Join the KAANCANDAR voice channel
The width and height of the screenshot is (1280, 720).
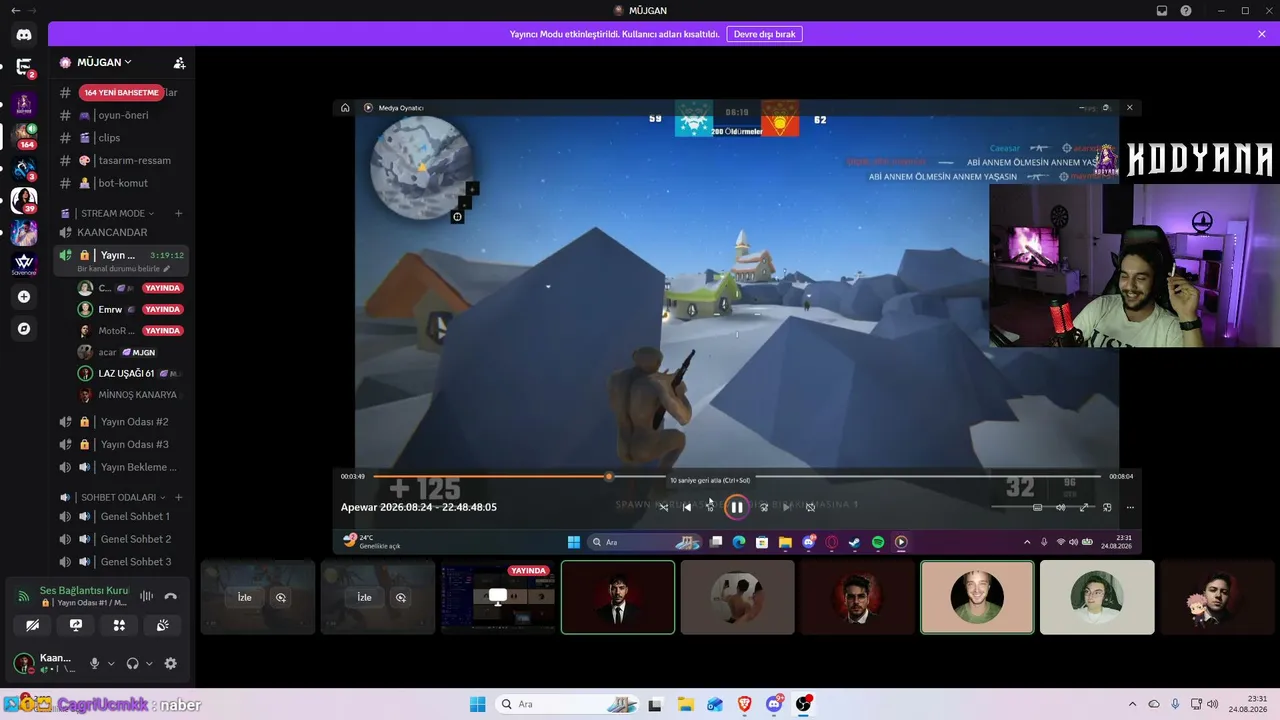tap(120, 232)
